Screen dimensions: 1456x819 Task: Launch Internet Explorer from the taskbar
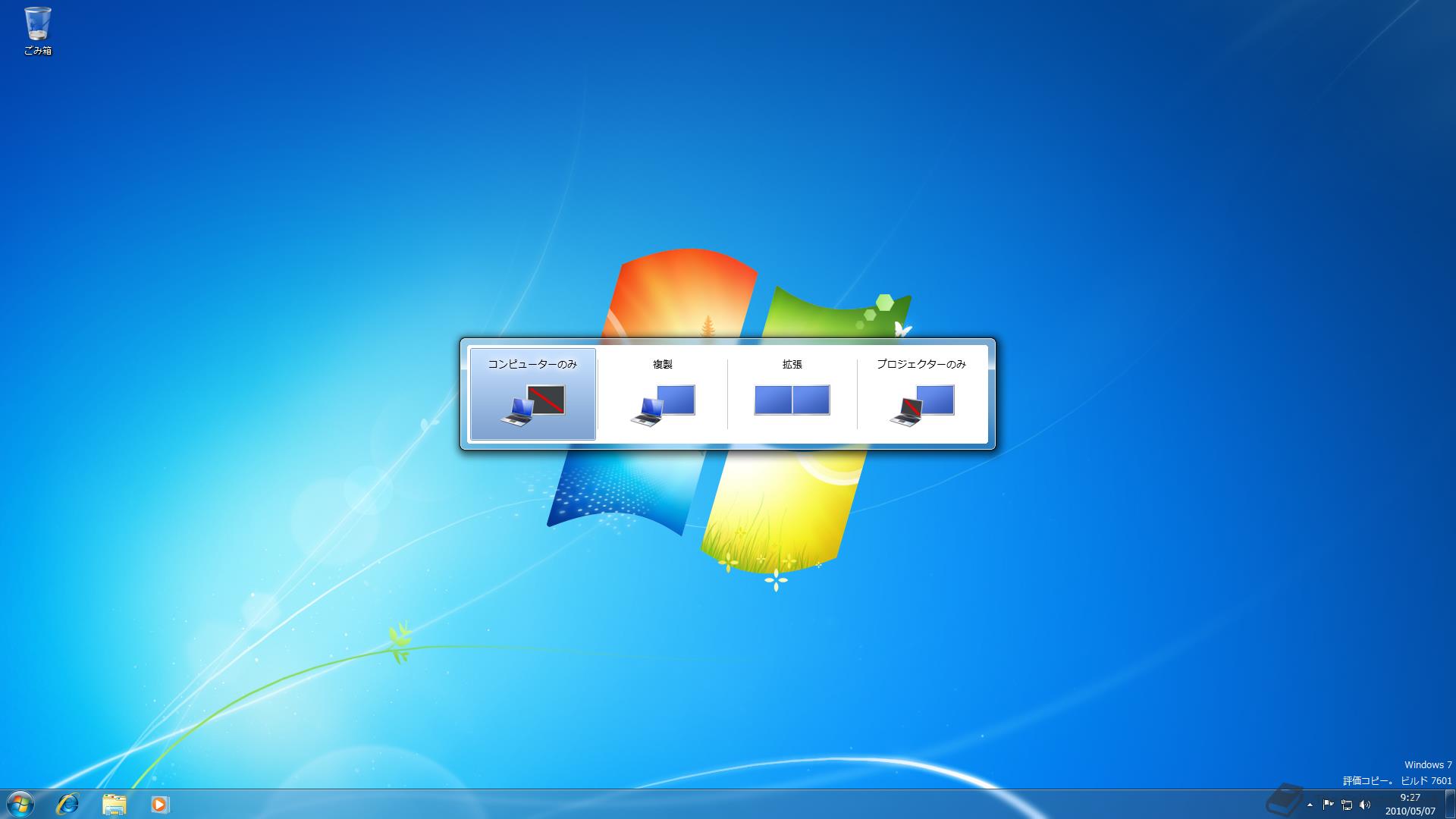coord(68,804)
